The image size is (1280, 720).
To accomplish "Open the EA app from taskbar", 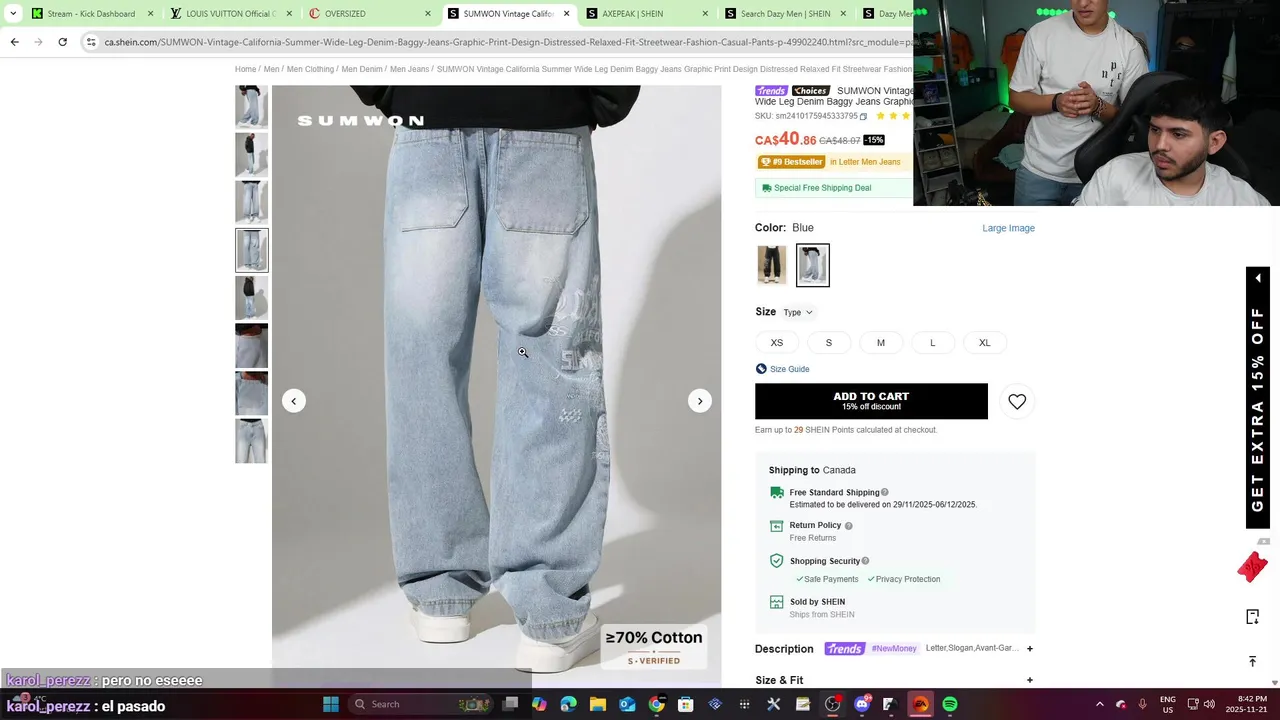I will point(921,704).
